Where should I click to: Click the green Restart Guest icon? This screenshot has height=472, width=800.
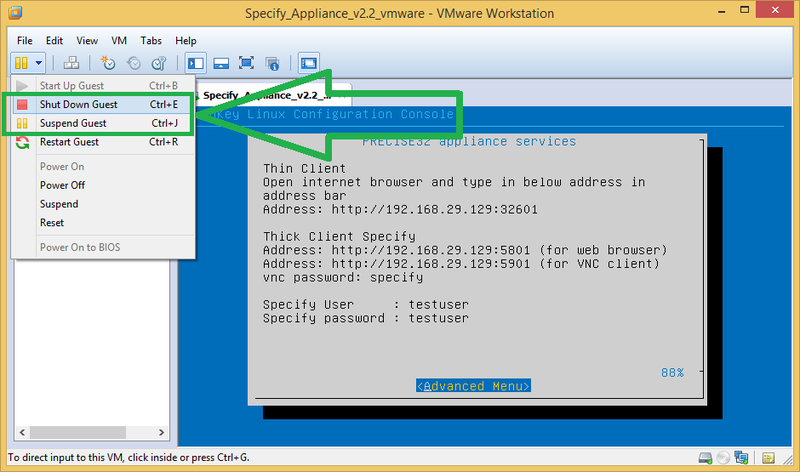click(x=22, y=142)
